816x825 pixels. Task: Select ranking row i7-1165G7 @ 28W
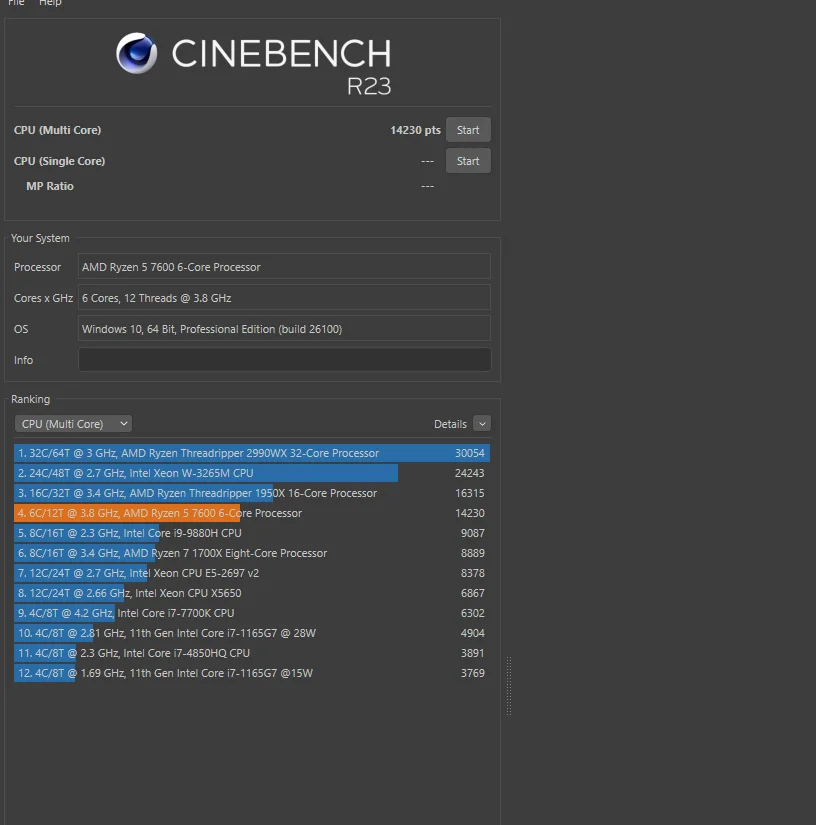[x=251, y=633]
